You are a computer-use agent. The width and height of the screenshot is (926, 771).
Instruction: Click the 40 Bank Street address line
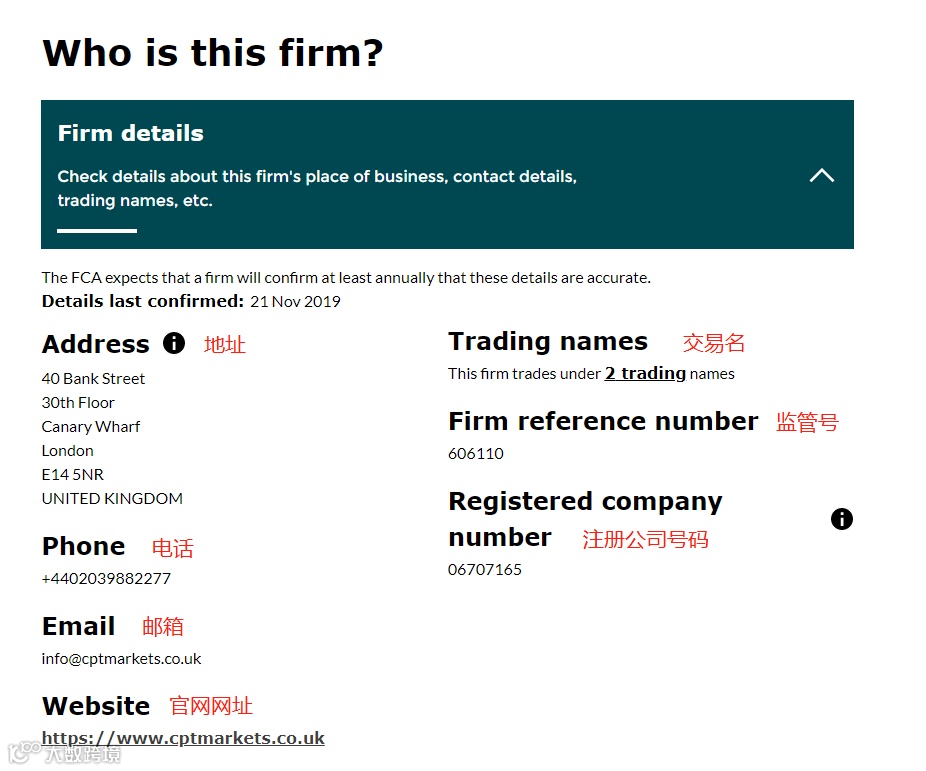pos(93,379)
